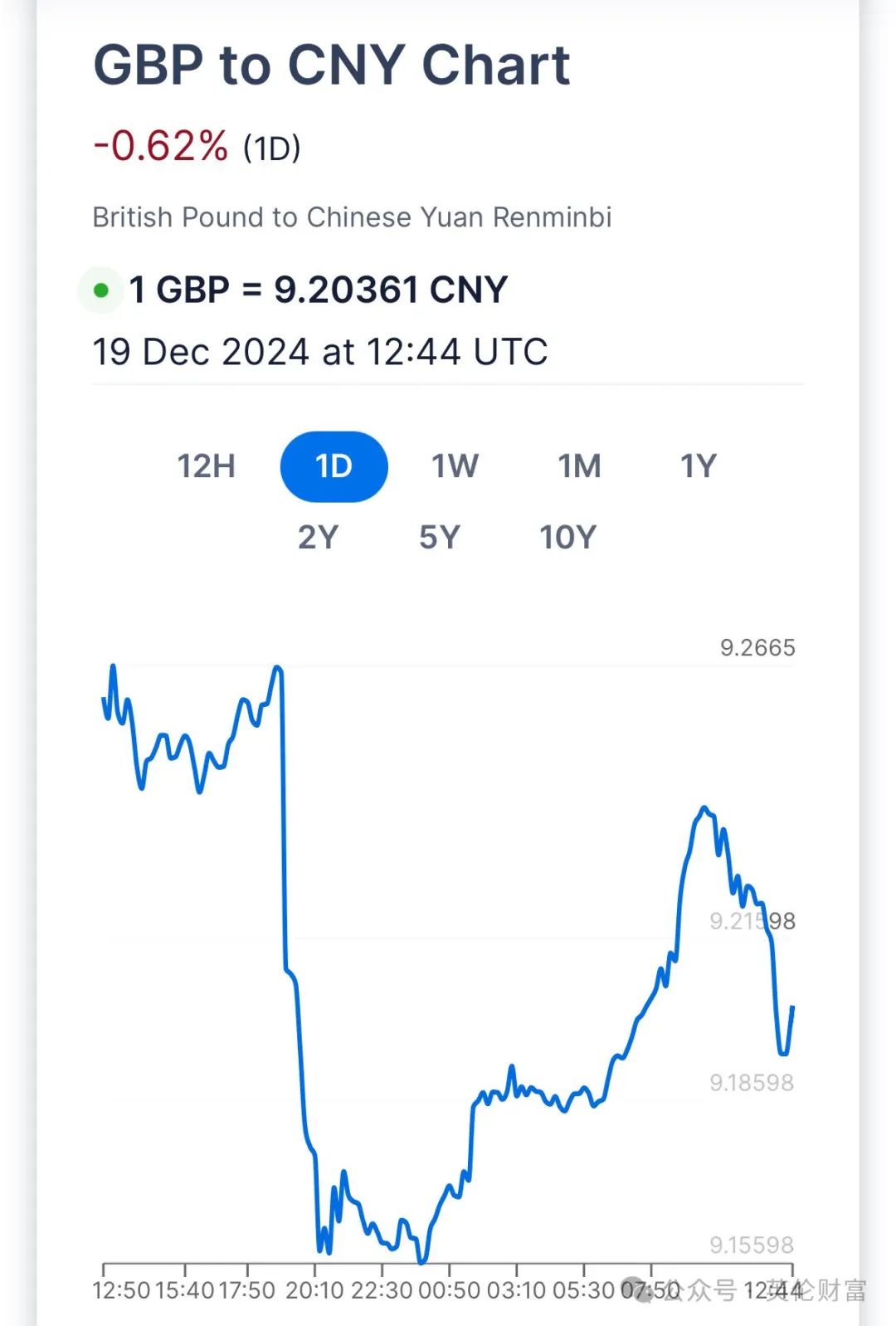
Task: Show the 1Y chart range
Action: (x=699, y=466)
